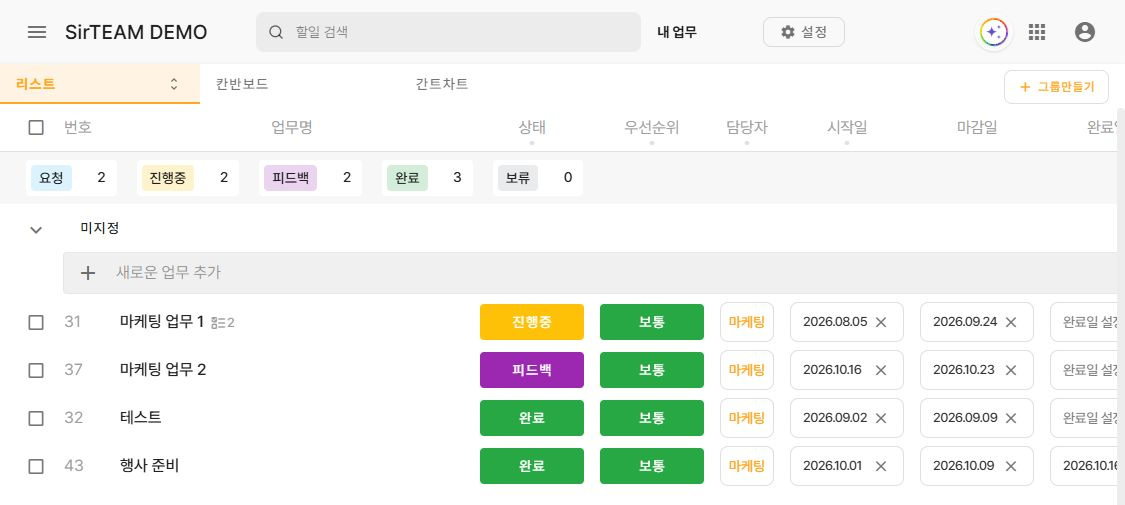
Task: Click 마케팅 assignee of 행사 준비
Action: tap(747, 466)
